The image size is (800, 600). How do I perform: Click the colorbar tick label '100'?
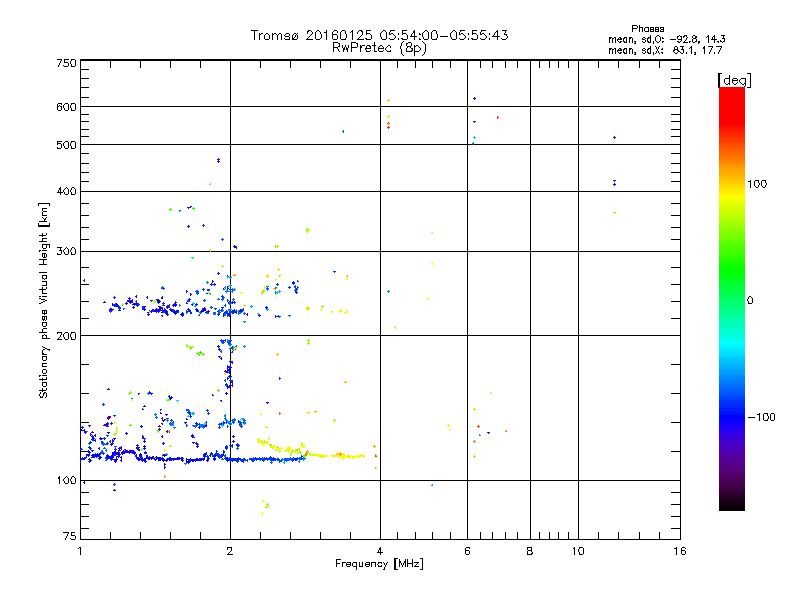(757, 184)
